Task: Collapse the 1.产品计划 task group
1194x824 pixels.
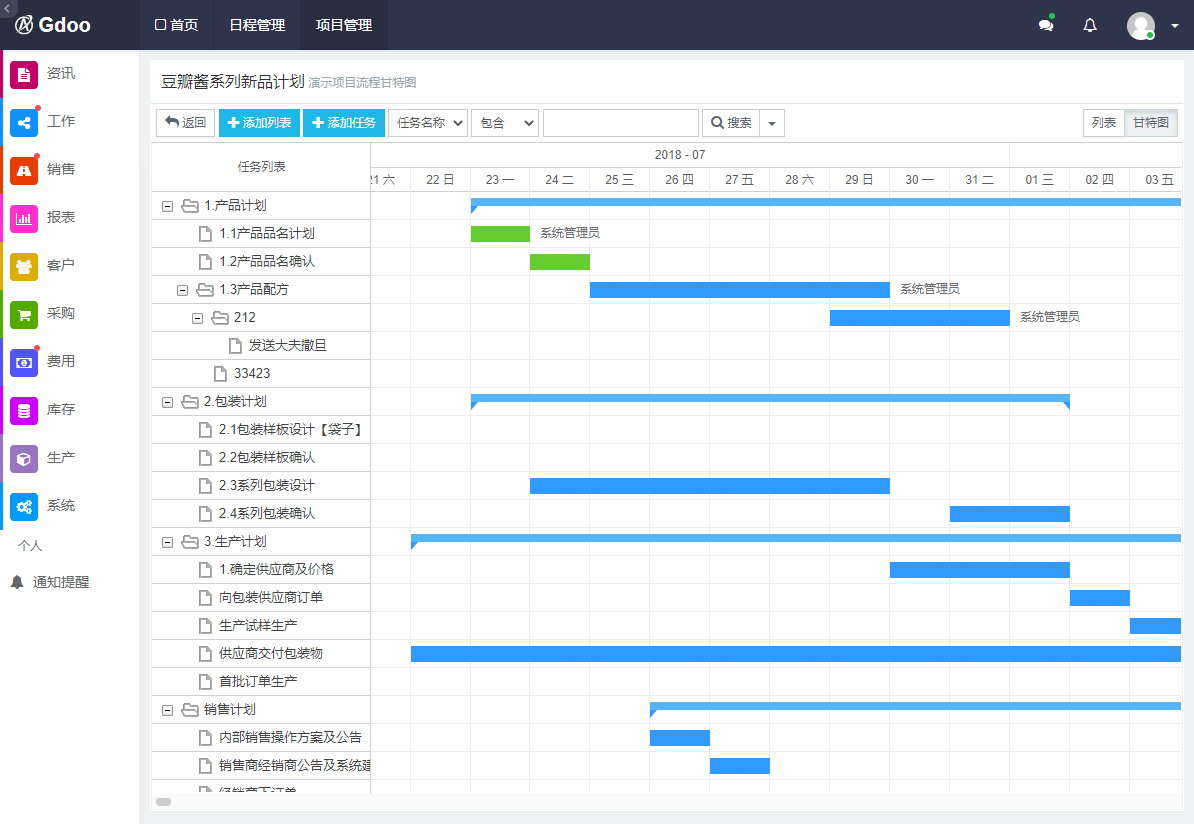Action: point(167,206)
